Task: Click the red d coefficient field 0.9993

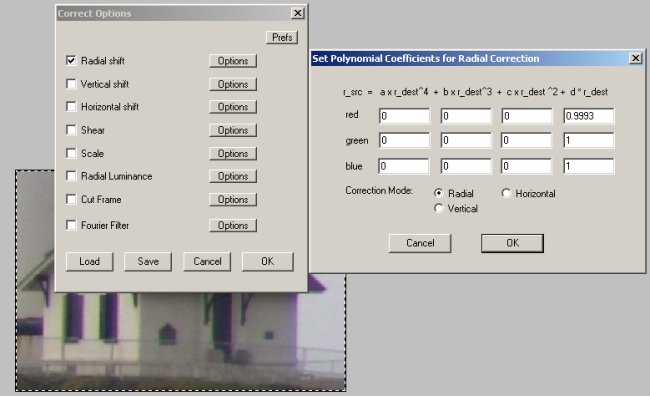Action: click(589, 116)
